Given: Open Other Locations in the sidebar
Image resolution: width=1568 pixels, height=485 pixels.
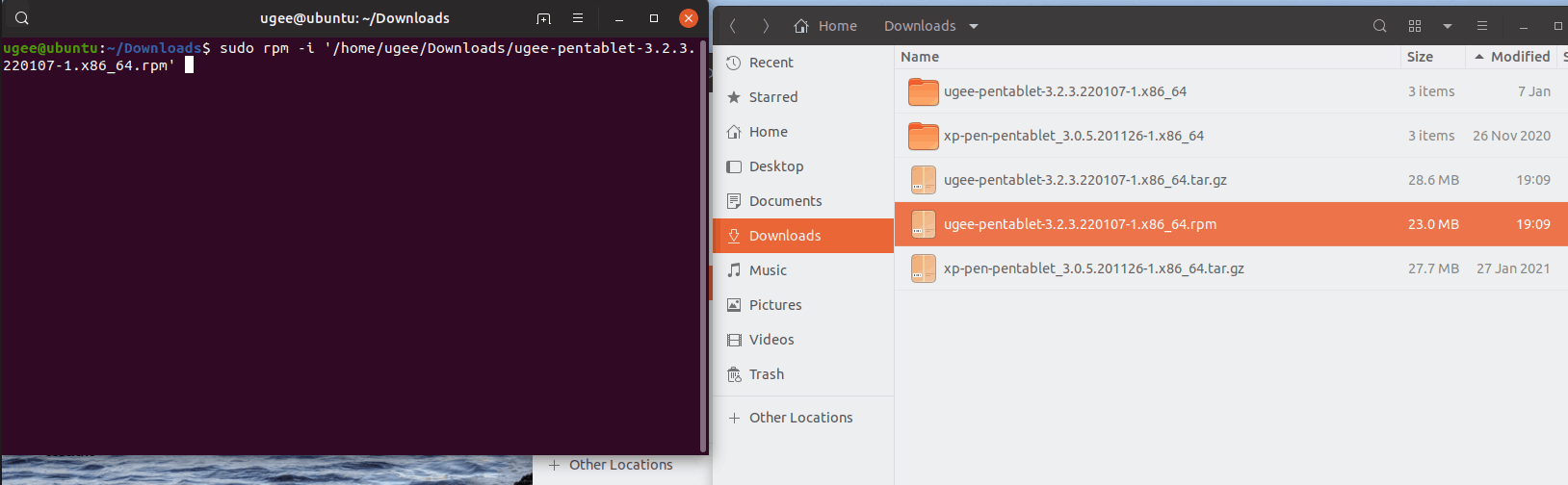Looking at the screenshot, I should click(x=799, y=418).
